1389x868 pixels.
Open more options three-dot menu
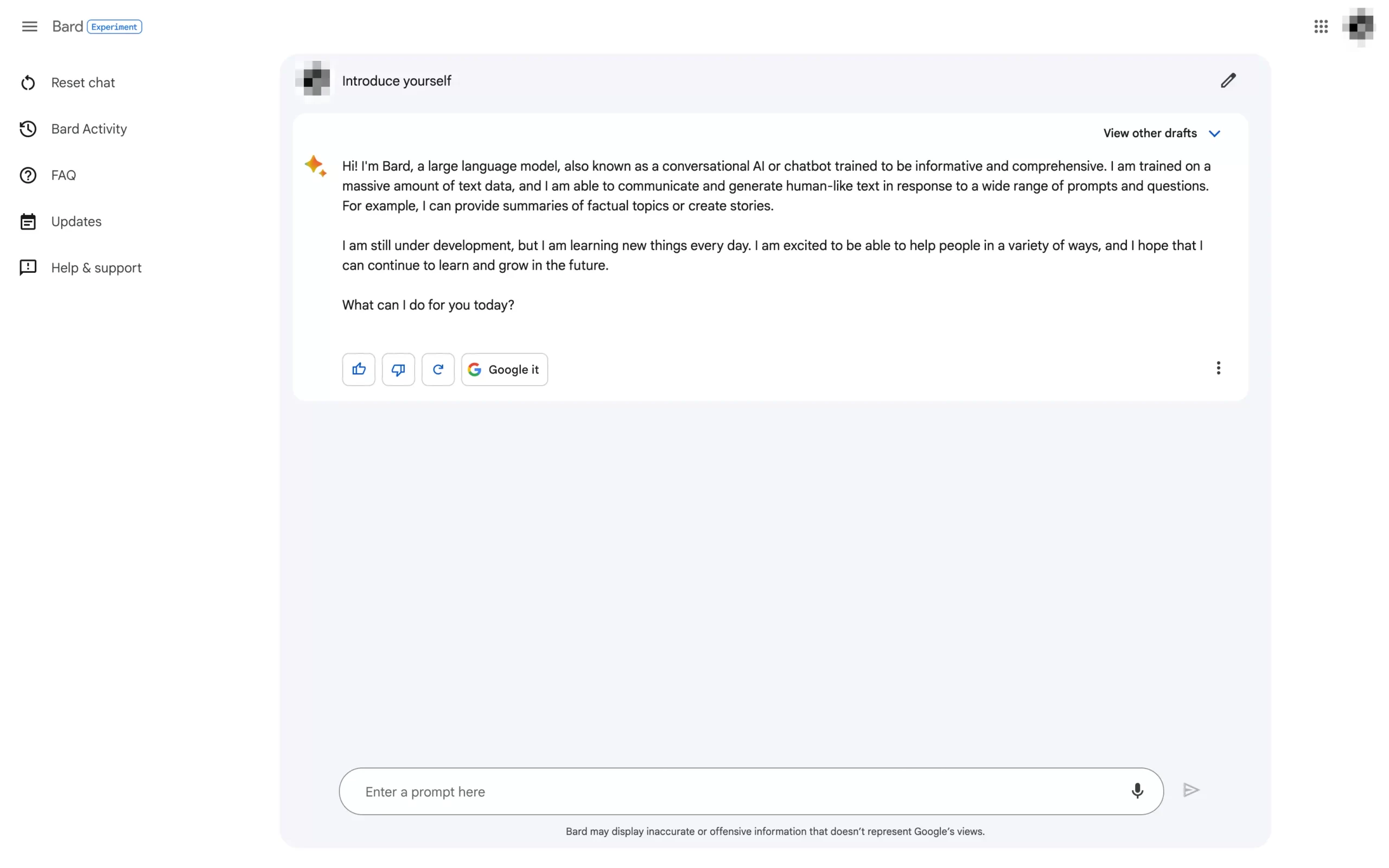tap(1218, 368)
